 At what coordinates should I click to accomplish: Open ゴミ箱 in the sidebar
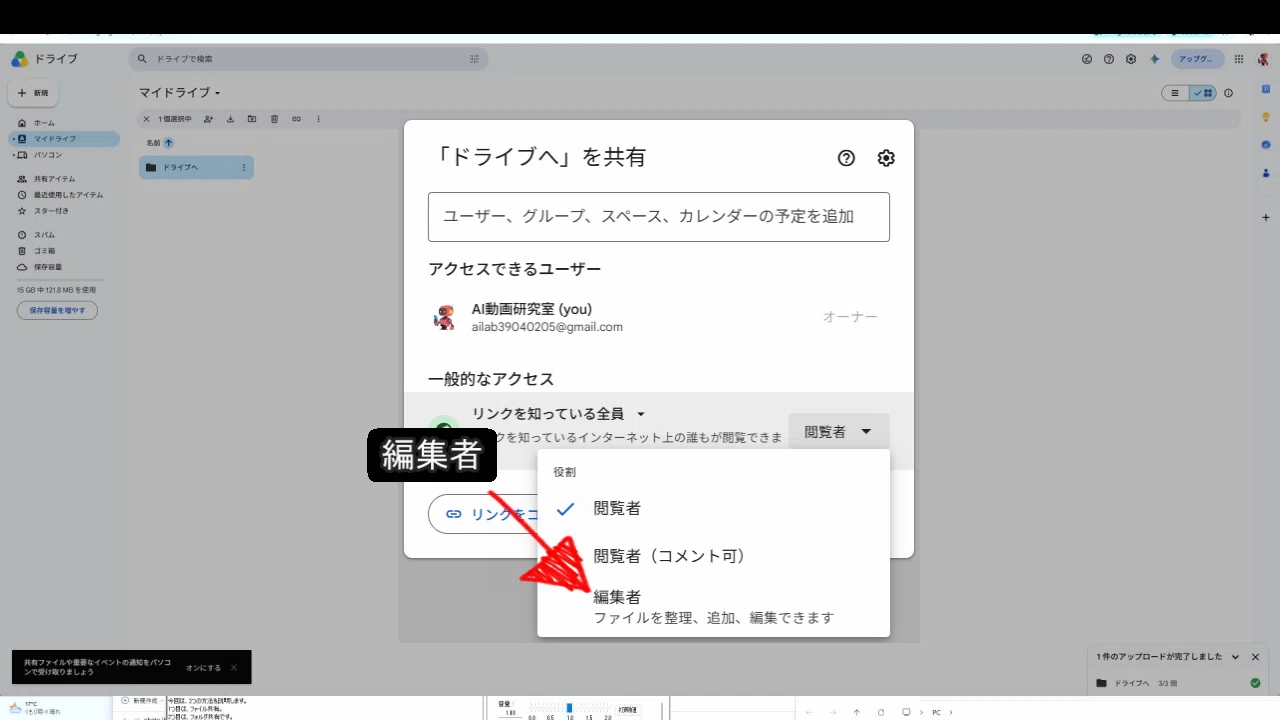pos(44,251)
